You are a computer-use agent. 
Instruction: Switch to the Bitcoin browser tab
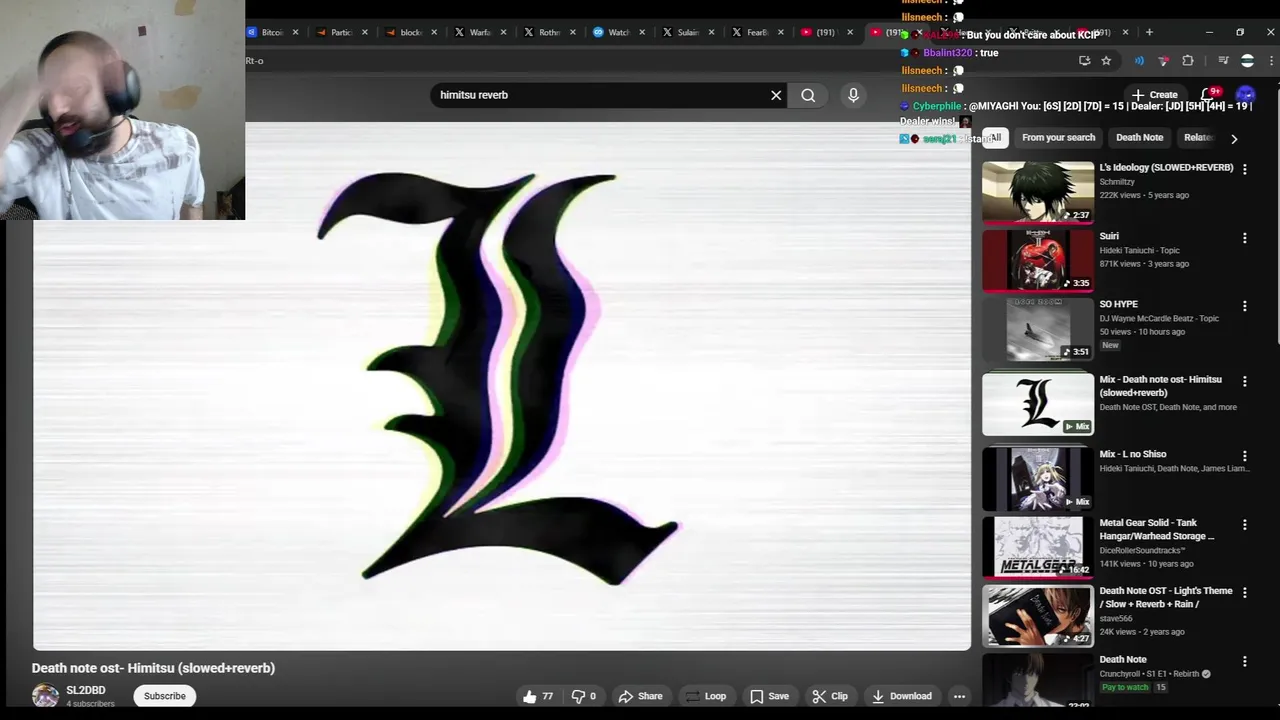pos(267,32)
